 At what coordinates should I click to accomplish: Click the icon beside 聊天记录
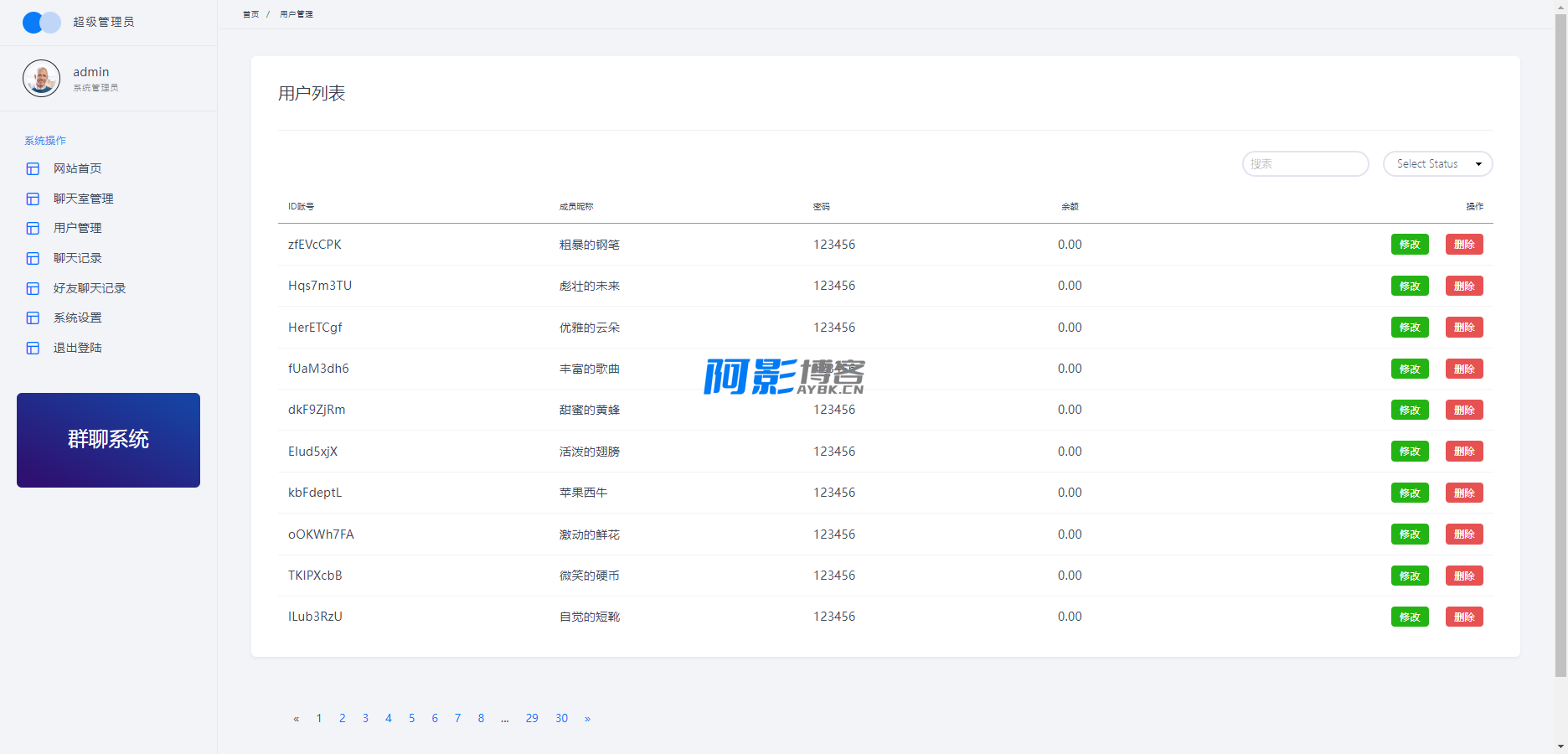[33, 258]
